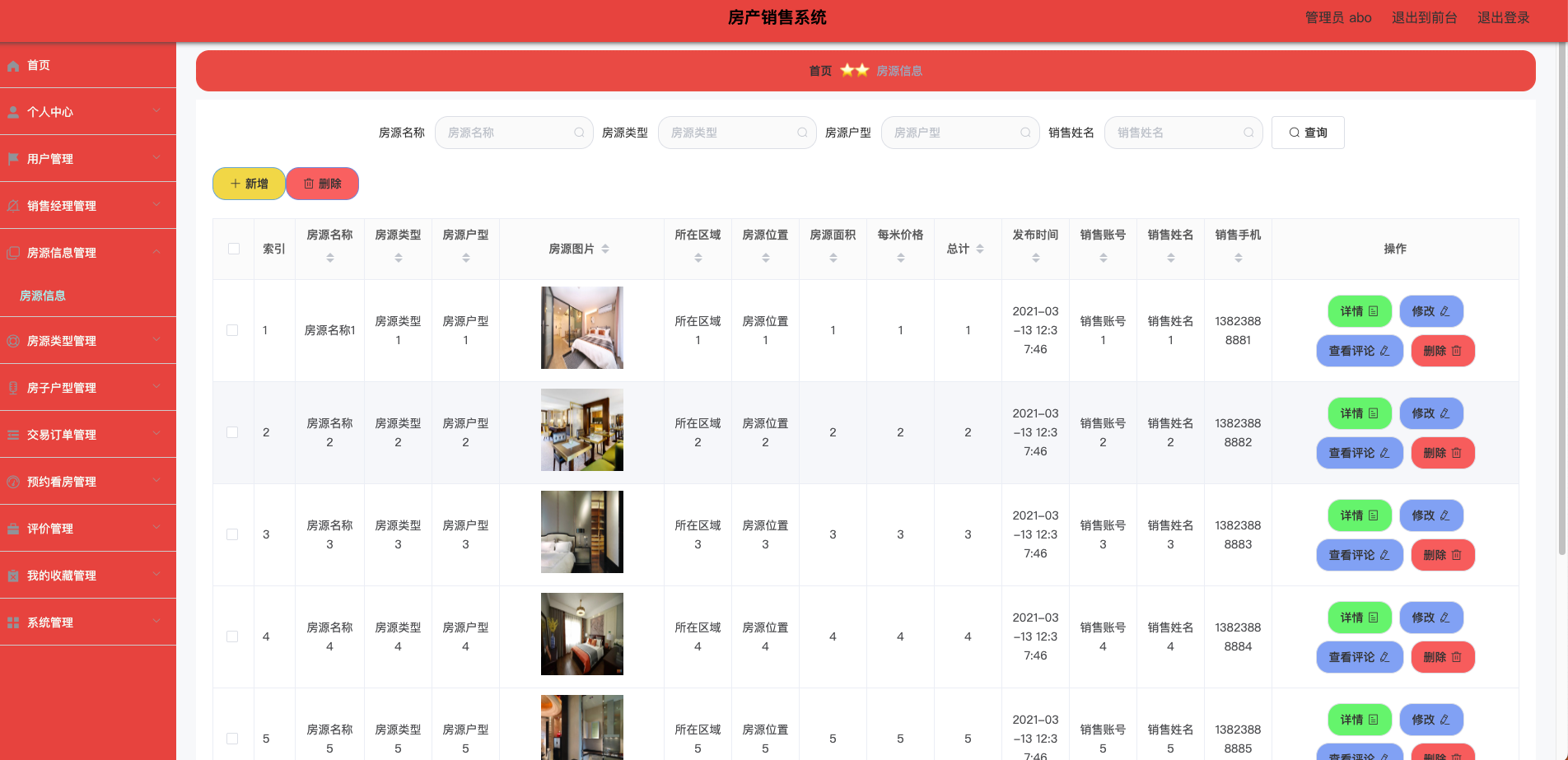Toggle the select-all checkbox in table header
The image size is (1568, 760).
234,249
